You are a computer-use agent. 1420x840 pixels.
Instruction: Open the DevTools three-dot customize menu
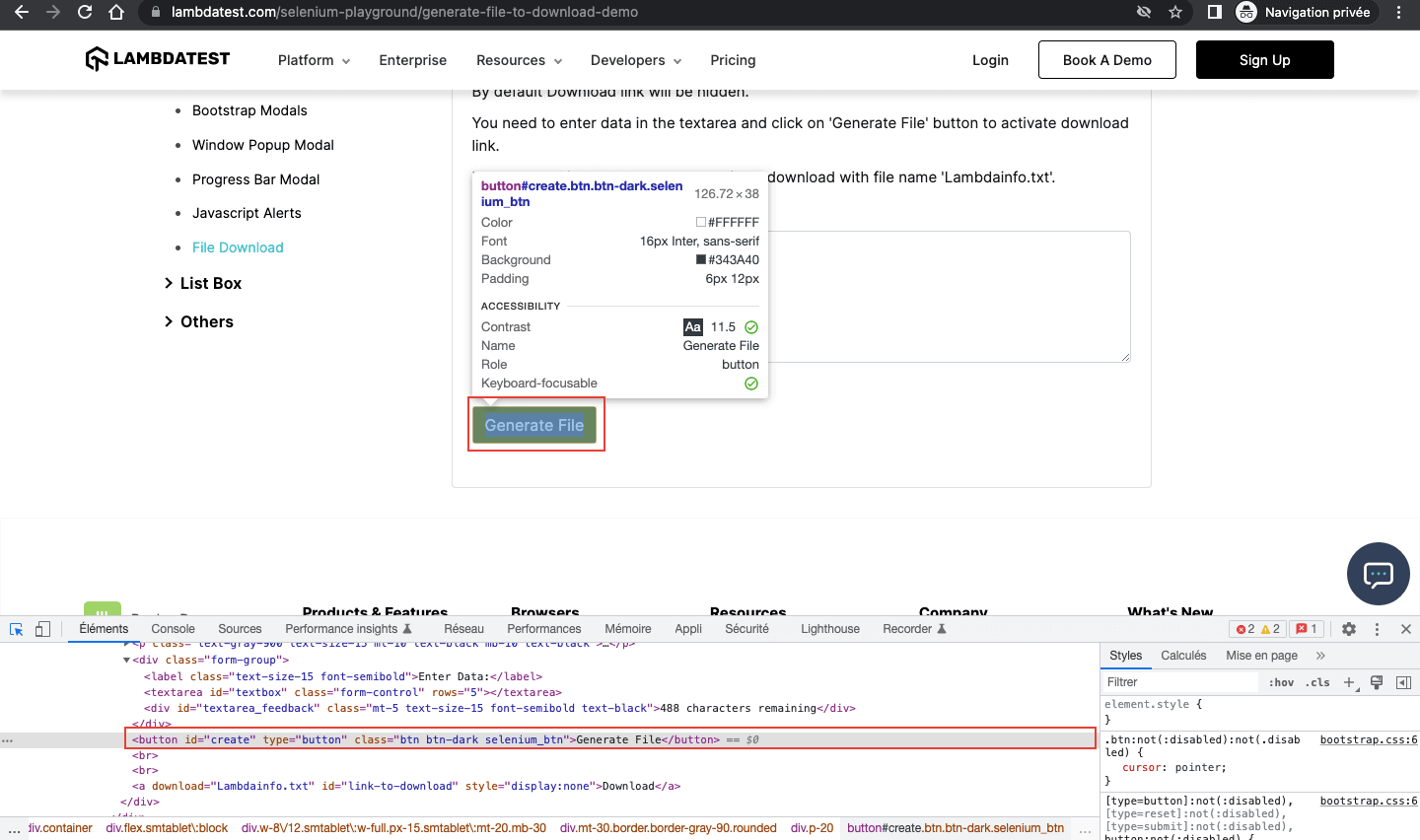[x=1378, y=629]
